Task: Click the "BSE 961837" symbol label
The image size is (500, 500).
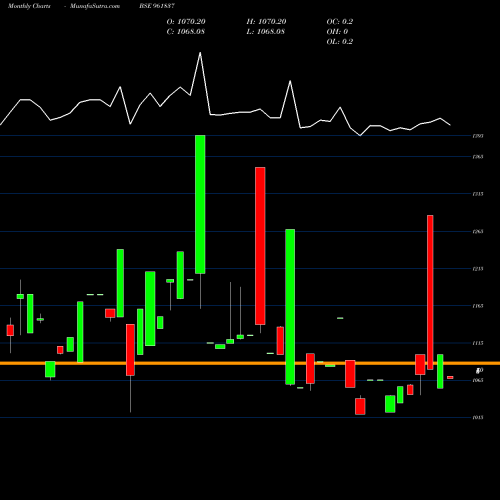Action: pyautogui.click(x=157, y=6)
